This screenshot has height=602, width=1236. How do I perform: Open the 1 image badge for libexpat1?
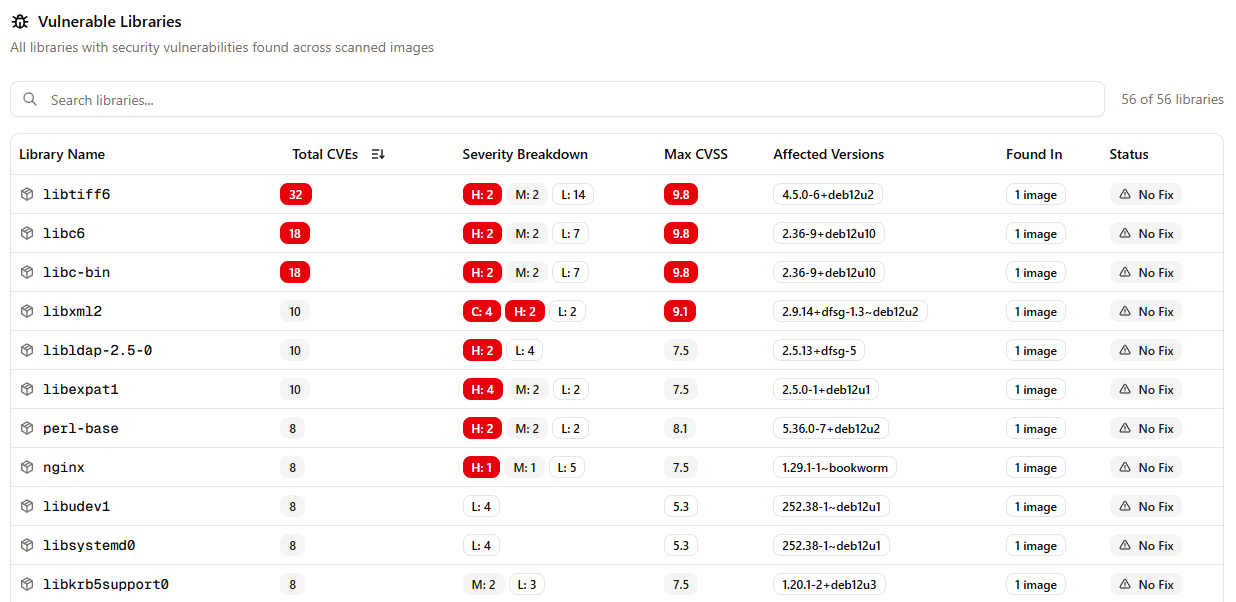click(x=1035, y=389)
